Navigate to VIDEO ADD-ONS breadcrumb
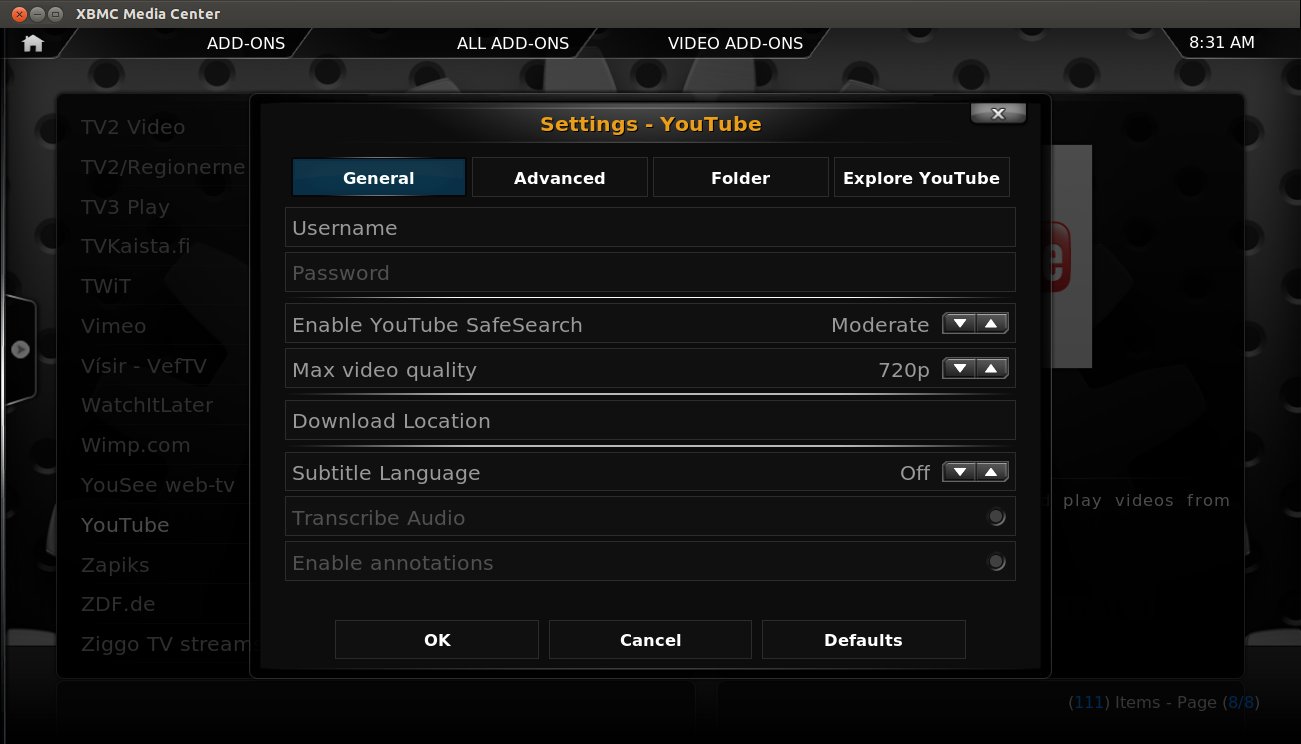This screenshot has height=744, width=1301. pos(735,43)
